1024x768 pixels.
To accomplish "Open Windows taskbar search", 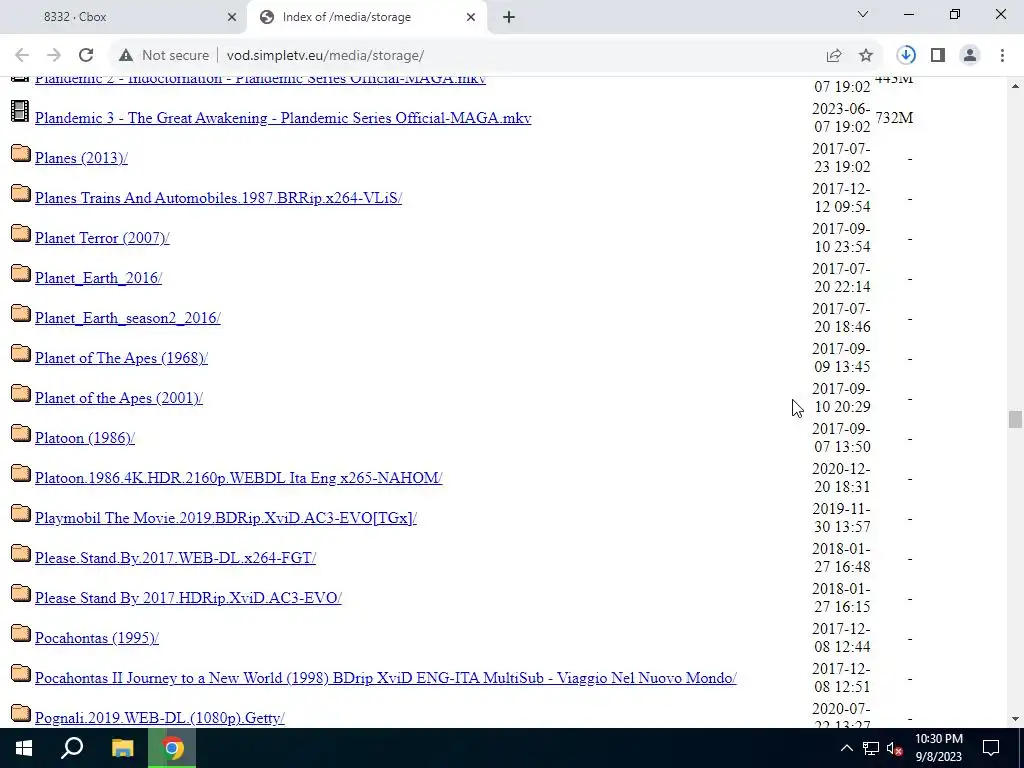I will pyautogui.click(x=72, y=748).
